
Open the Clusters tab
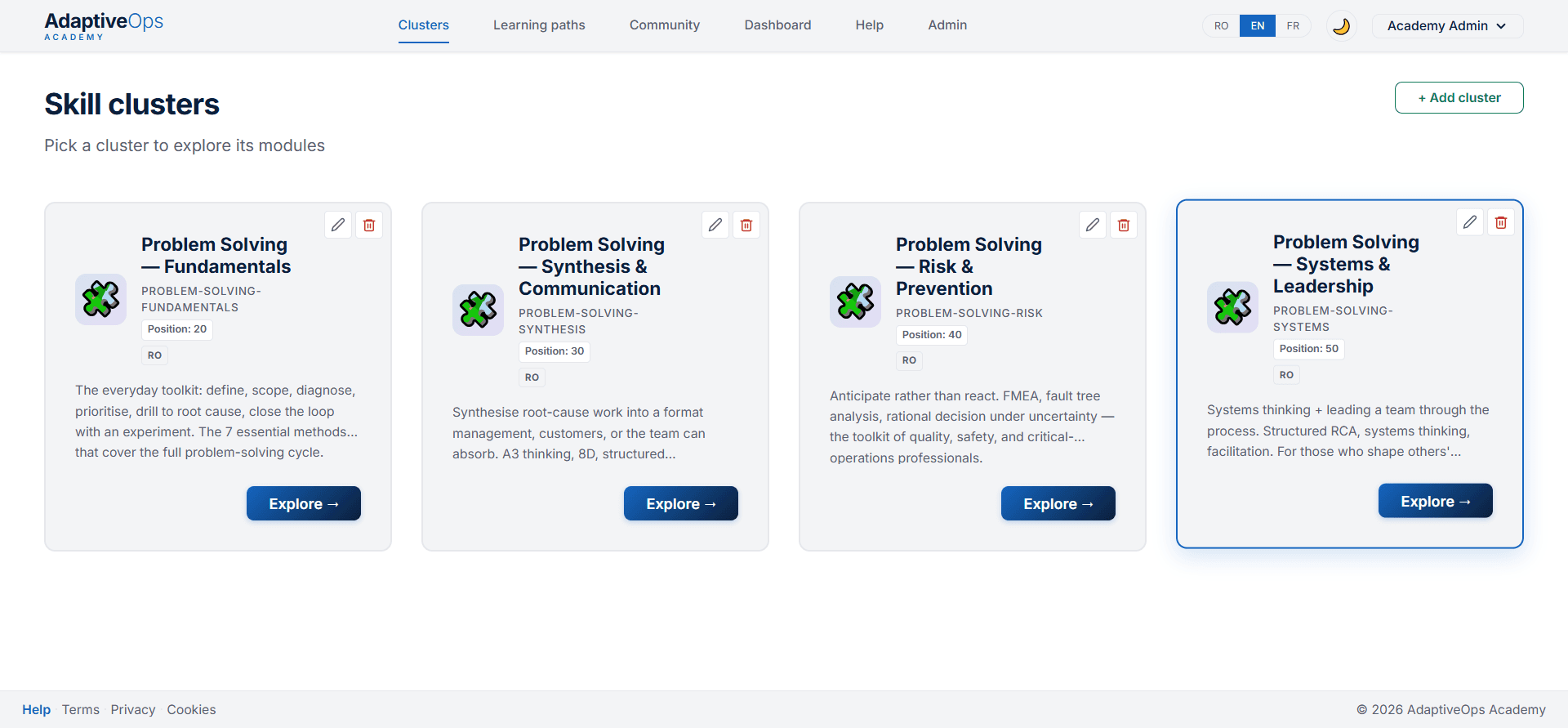point(424,25)
